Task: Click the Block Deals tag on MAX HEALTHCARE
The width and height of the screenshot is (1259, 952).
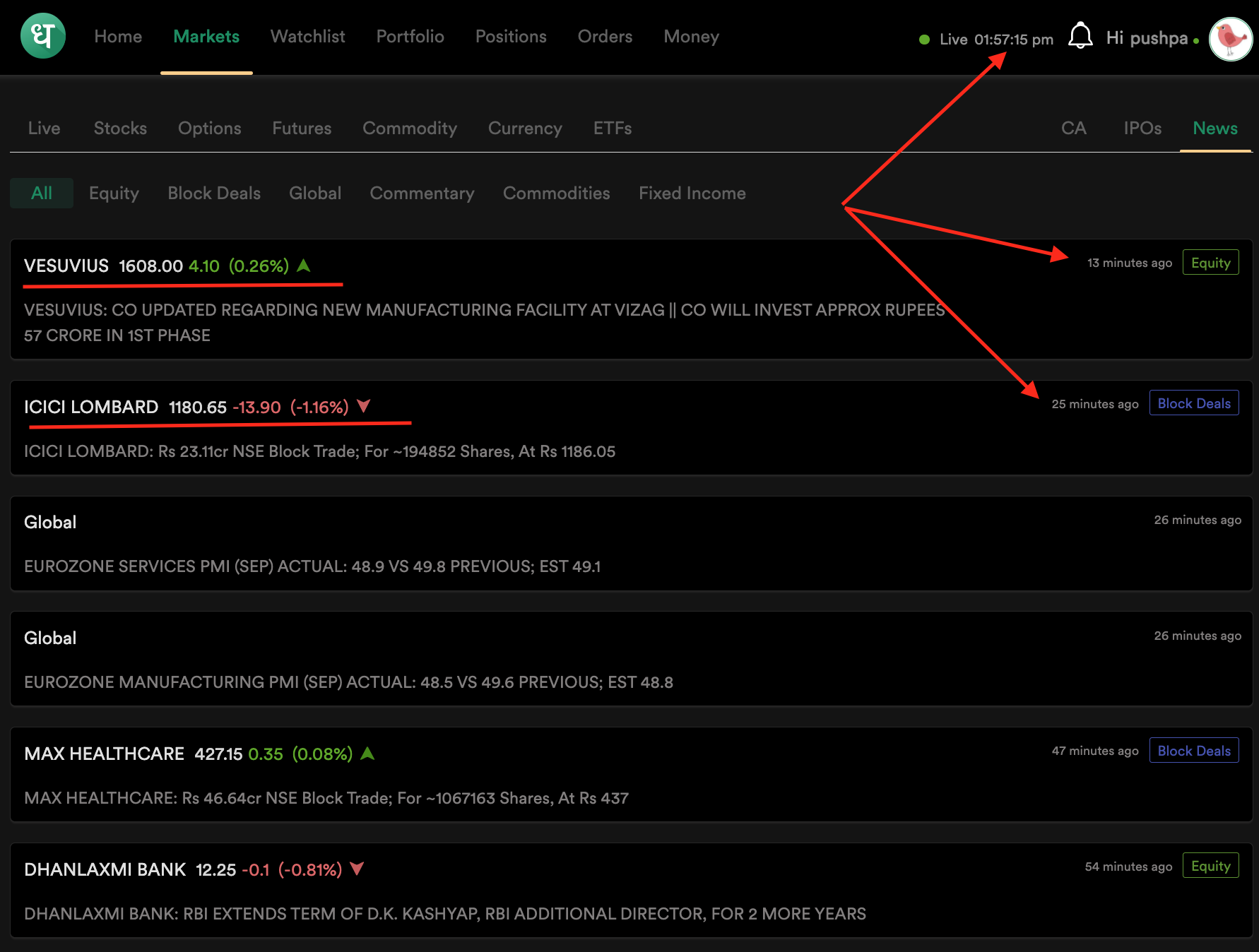Action: click(1194, 750)
